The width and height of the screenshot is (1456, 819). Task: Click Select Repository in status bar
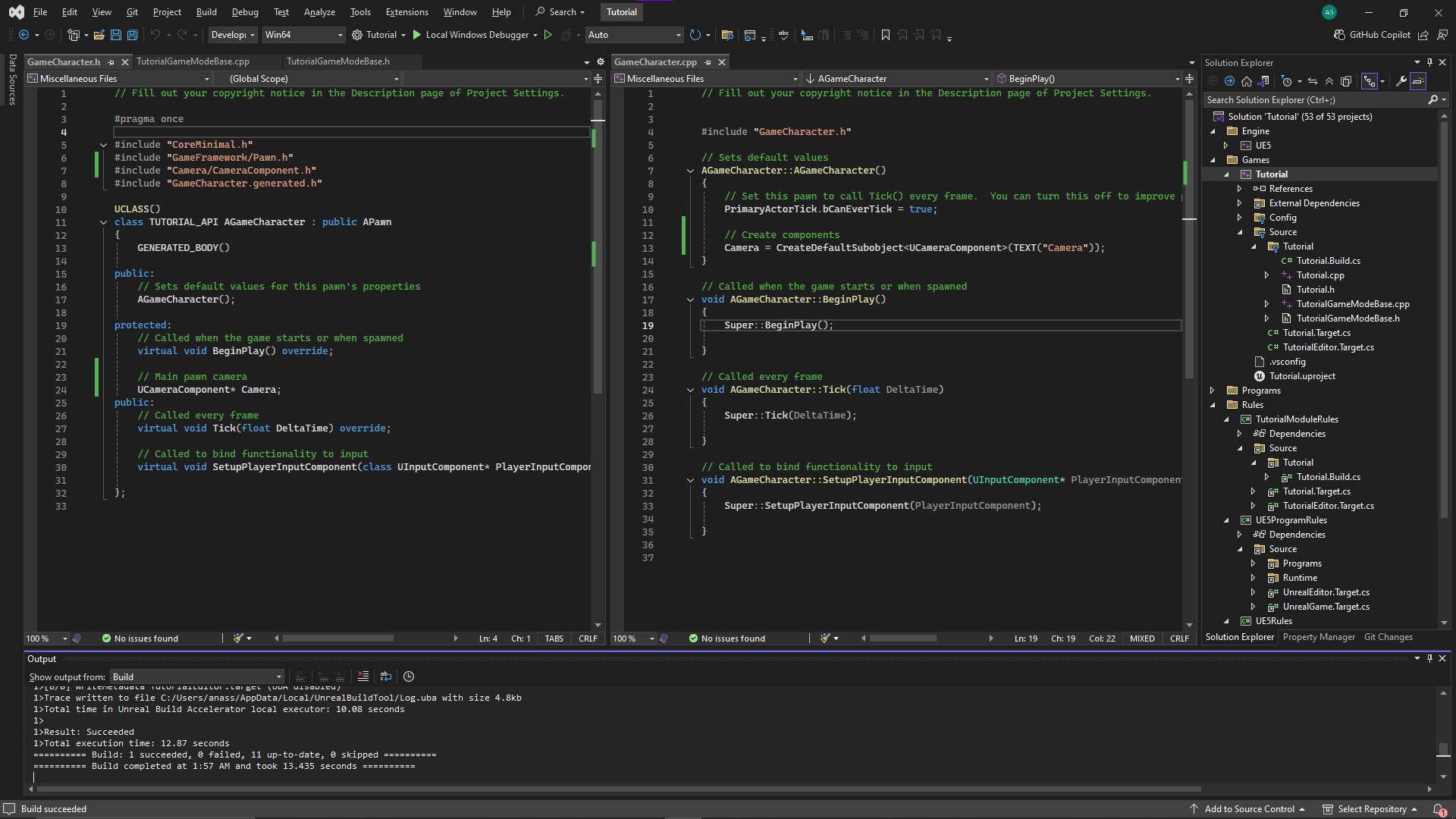click(x=1370, y=809)
